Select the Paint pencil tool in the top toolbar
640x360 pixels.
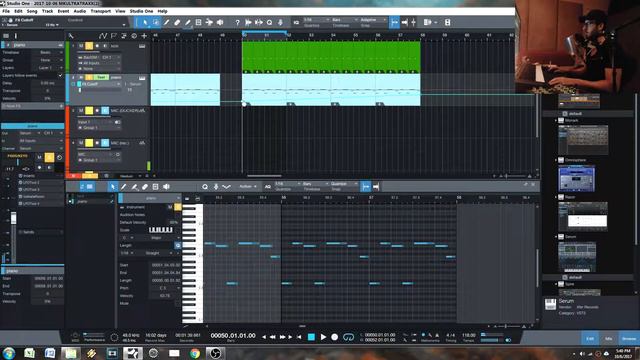click(188, 22)
